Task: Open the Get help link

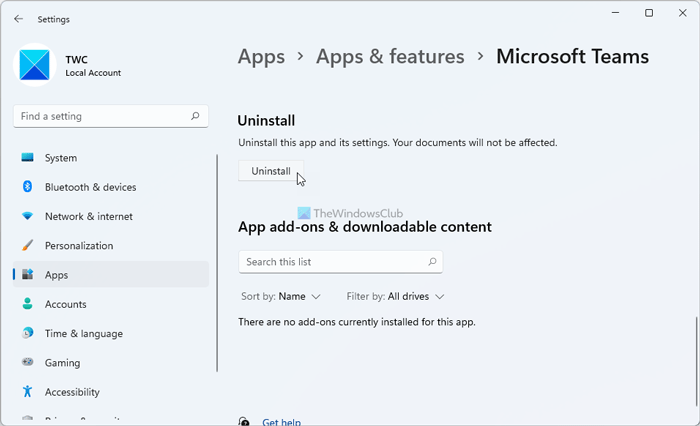Action: (281, 422)
